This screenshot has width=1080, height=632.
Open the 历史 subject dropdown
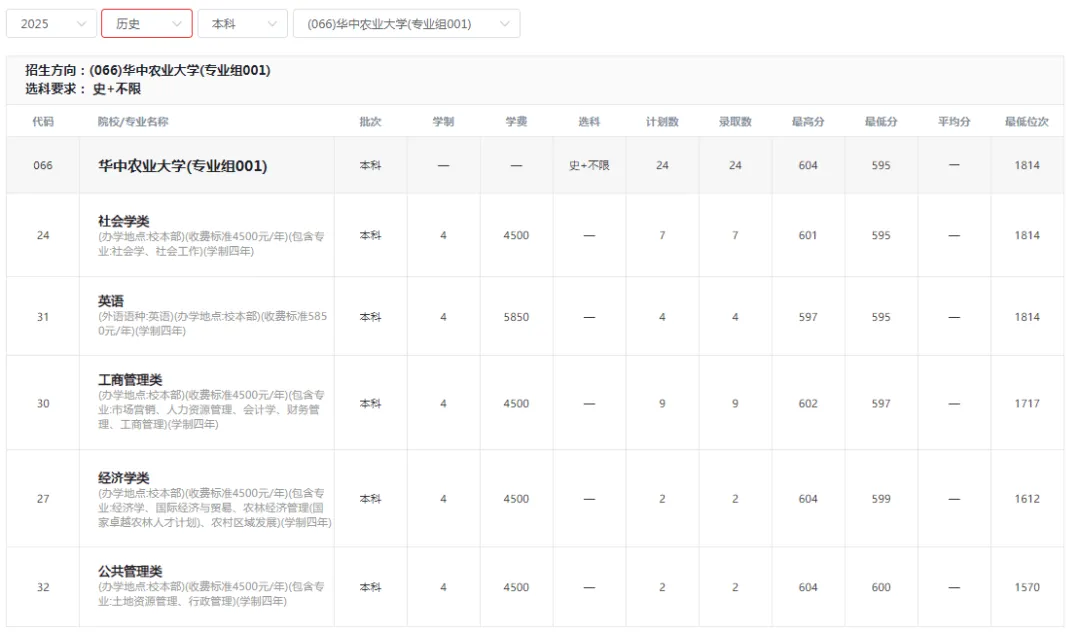(147, 24)
